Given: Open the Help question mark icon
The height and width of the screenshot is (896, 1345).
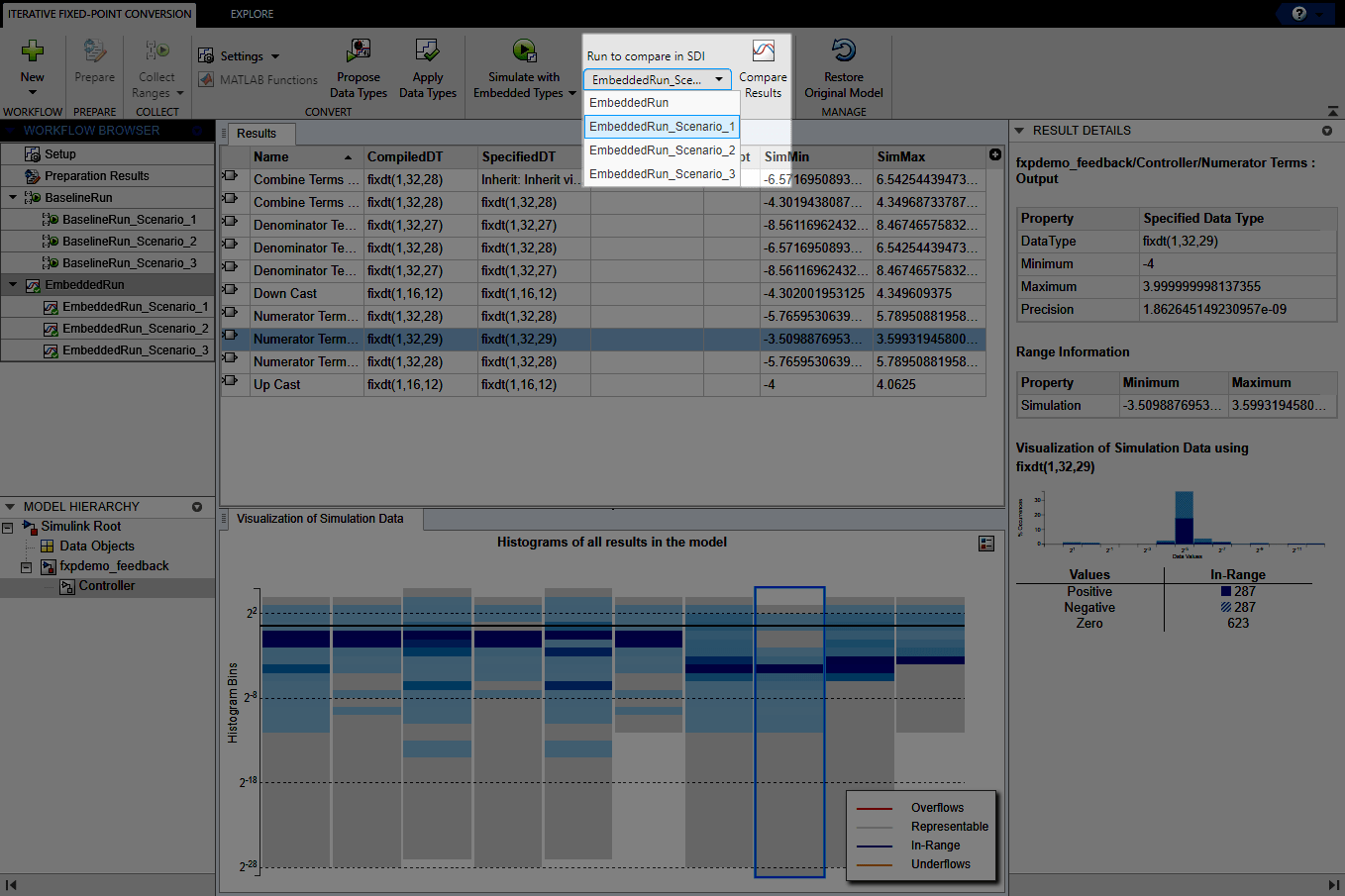Looking at the screenshot, I should click(x=1299, y=13).
